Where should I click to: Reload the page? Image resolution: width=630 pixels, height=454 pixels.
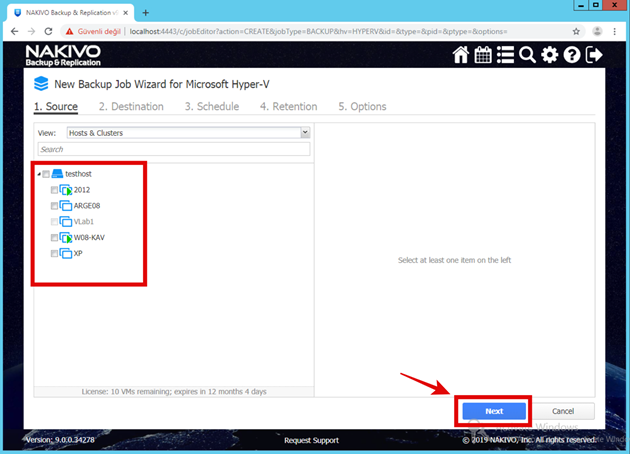coord(48,31)
